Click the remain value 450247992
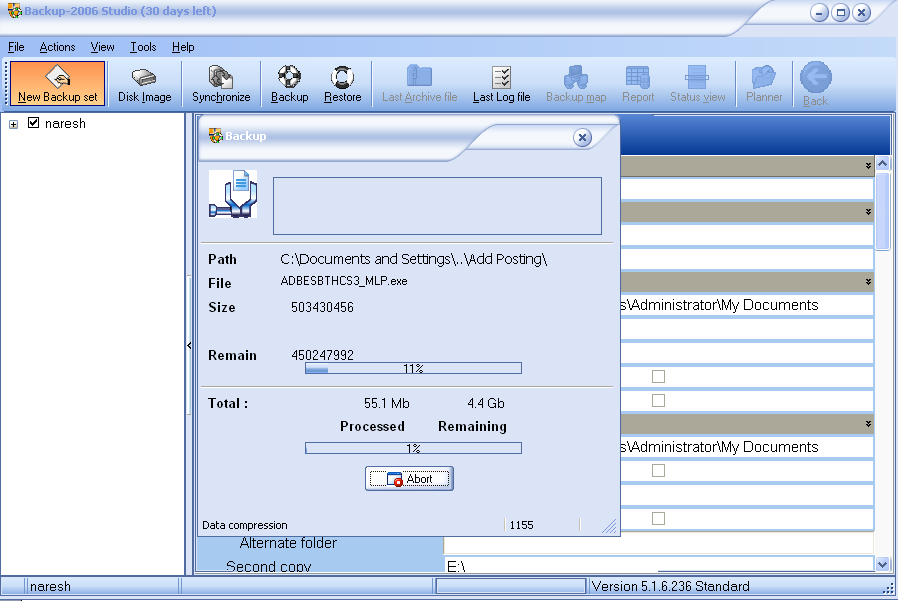Screen dimensions: 898x601 [322, 355]
